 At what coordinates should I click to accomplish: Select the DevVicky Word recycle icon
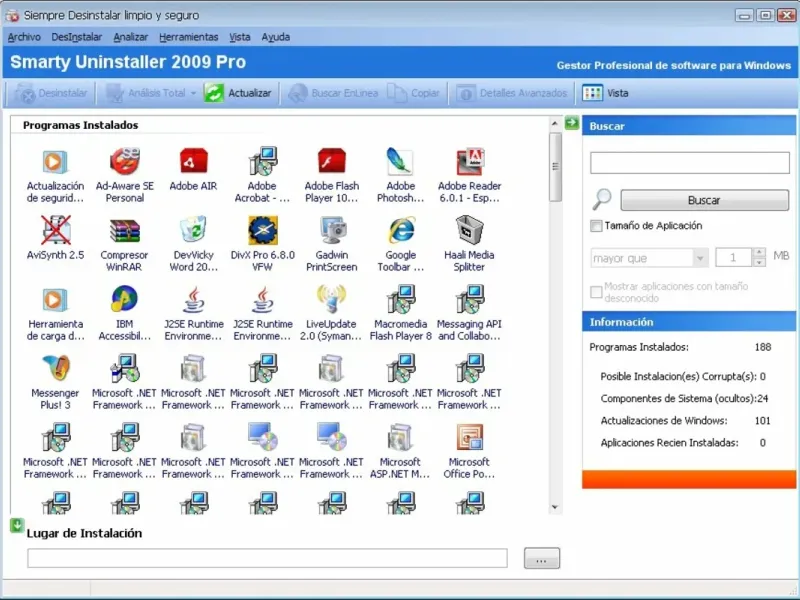pyautogui.click(x=193, y=230)
